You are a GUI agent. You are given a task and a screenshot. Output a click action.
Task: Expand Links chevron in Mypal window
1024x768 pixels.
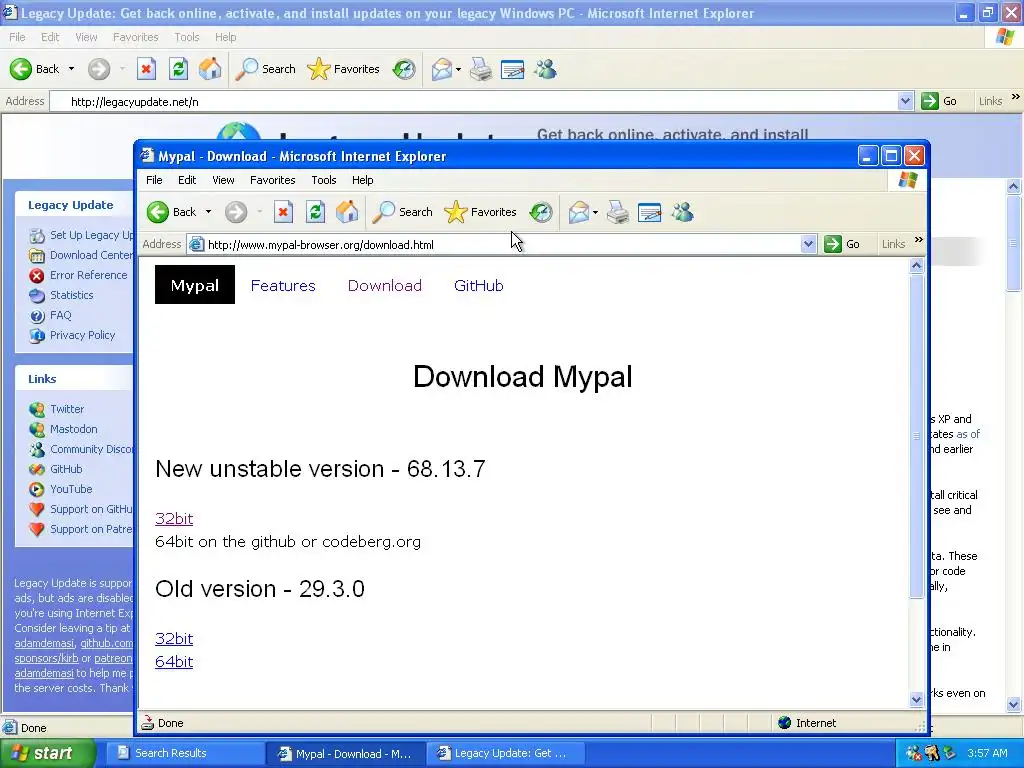919,240
